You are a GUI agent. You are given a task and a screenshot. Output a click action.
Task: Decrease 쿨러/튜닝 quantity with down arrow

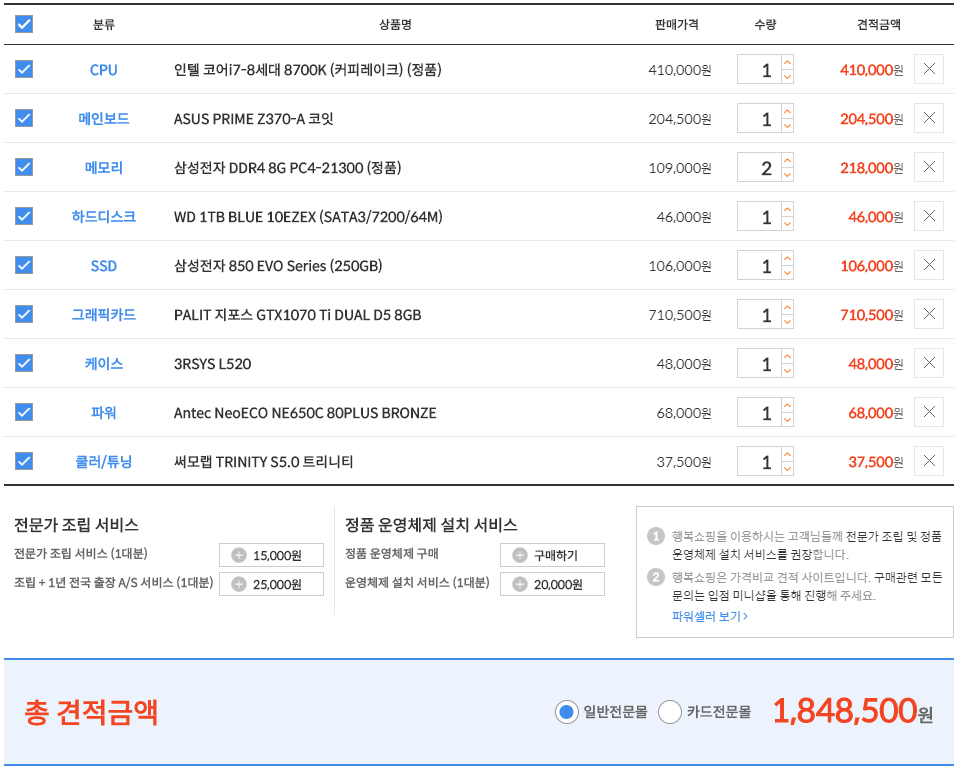(x=788, y=469)
